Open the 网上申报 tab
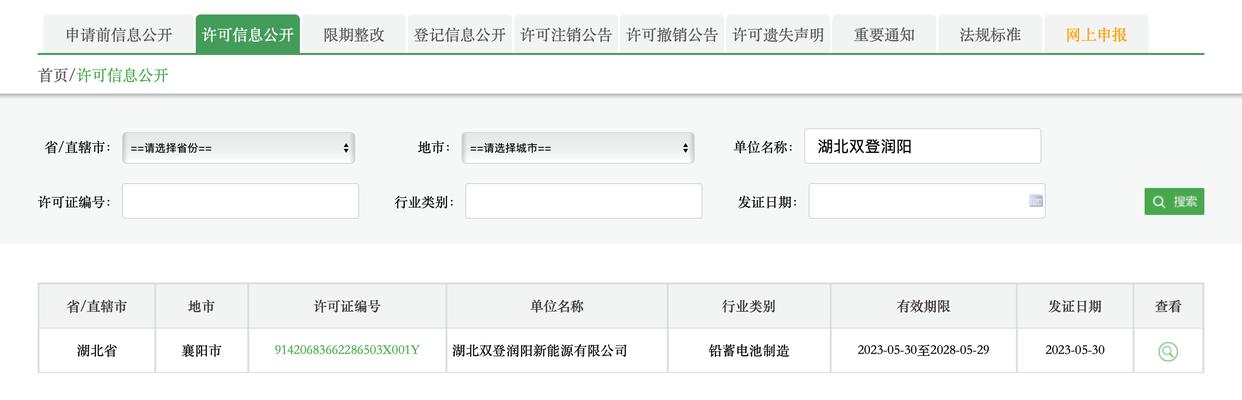This screenshot has width=1242, height=400. click(x=1096, y=34)
